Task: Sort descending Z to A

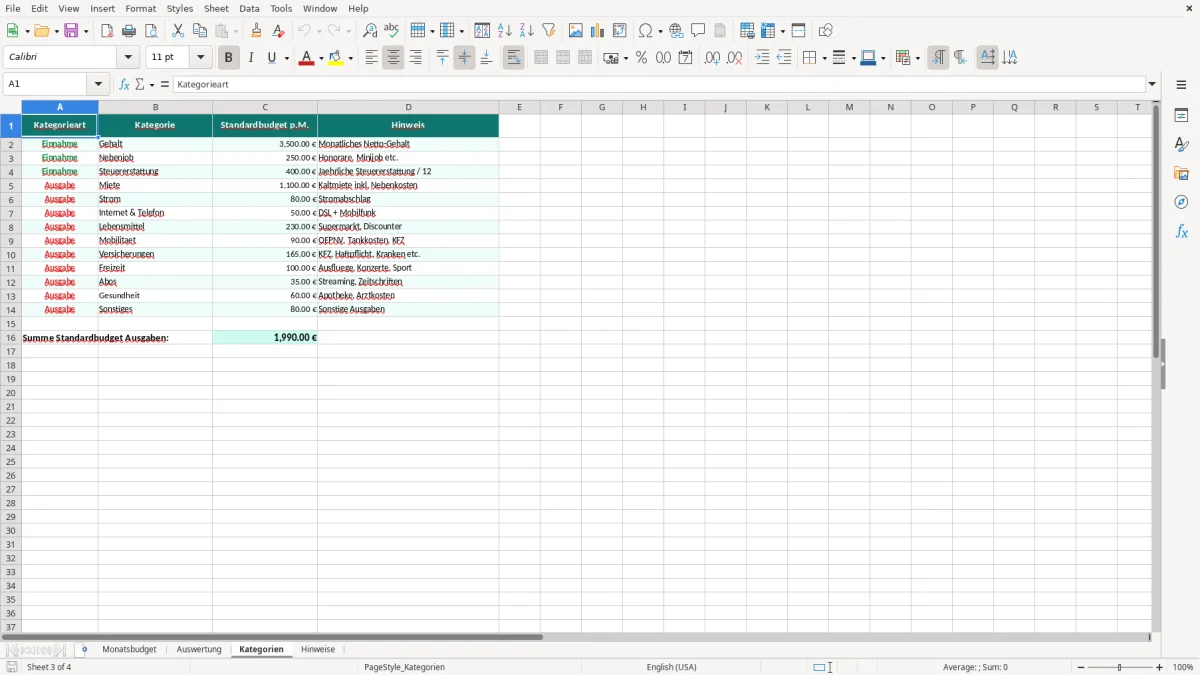Action: [x=527, y=31]
